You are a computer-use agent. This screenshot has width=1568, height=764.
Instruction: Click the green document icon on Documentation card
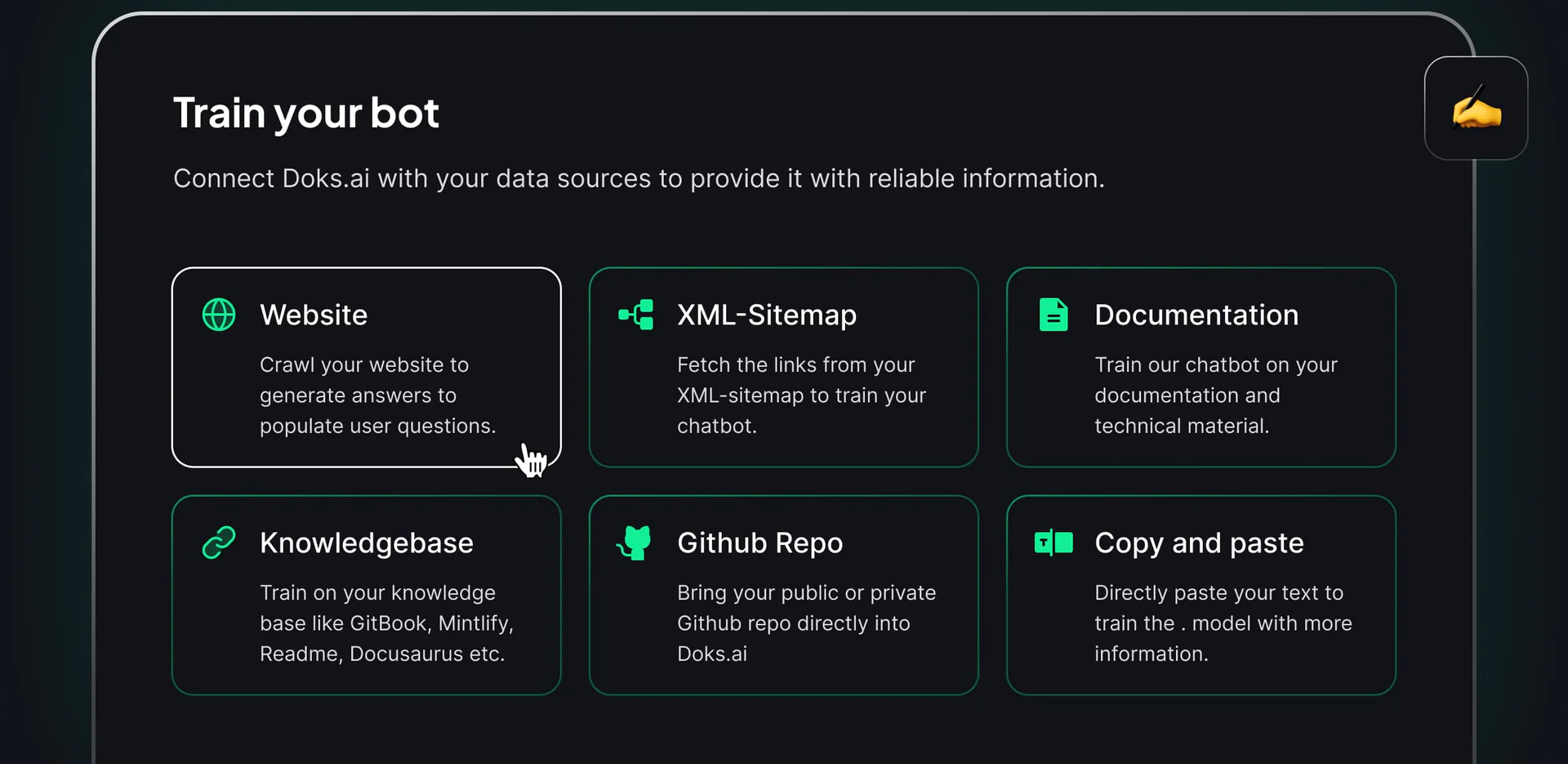tap(1053, 314)
